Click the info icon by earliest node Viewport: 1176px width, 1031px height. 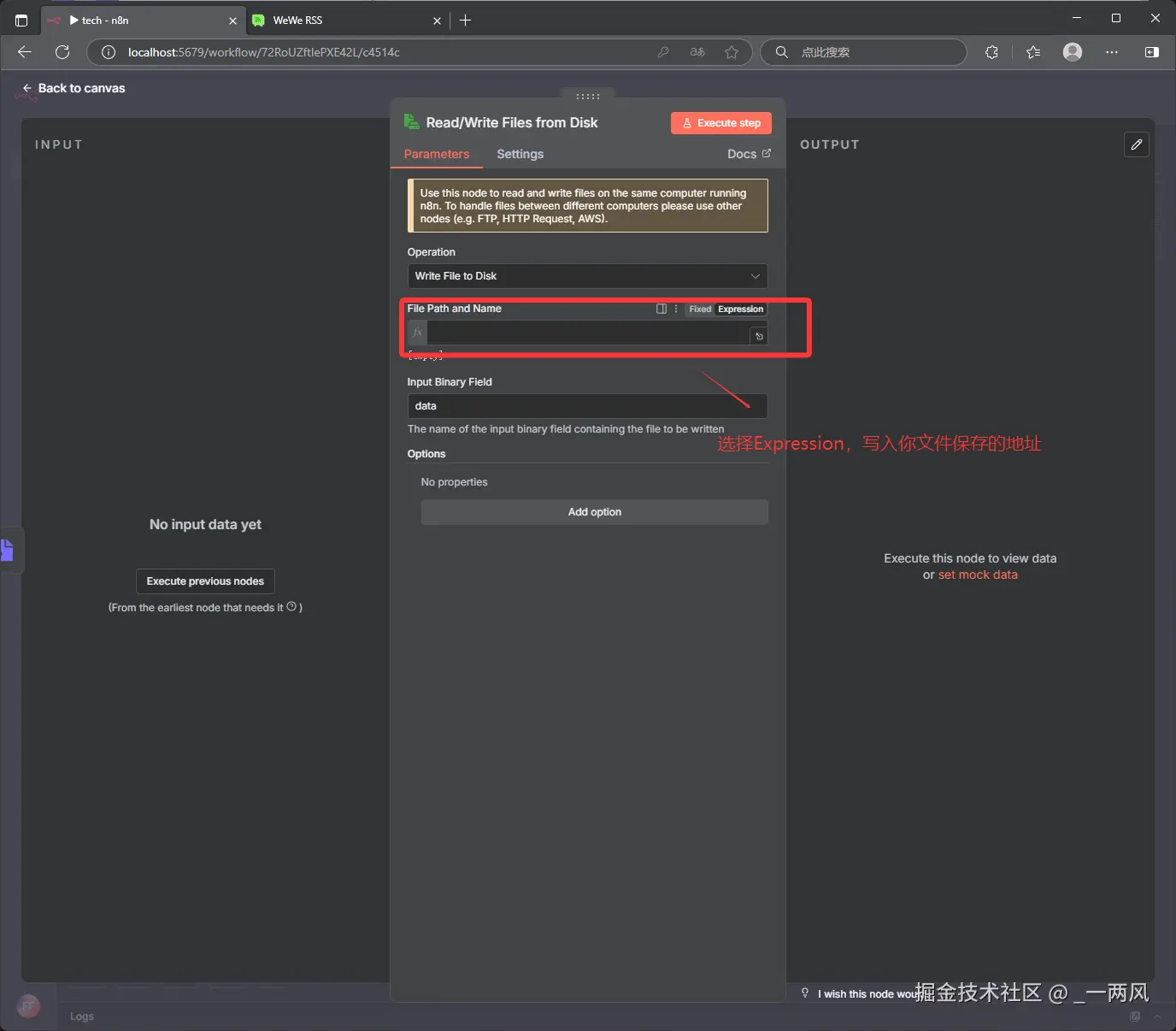291,607
